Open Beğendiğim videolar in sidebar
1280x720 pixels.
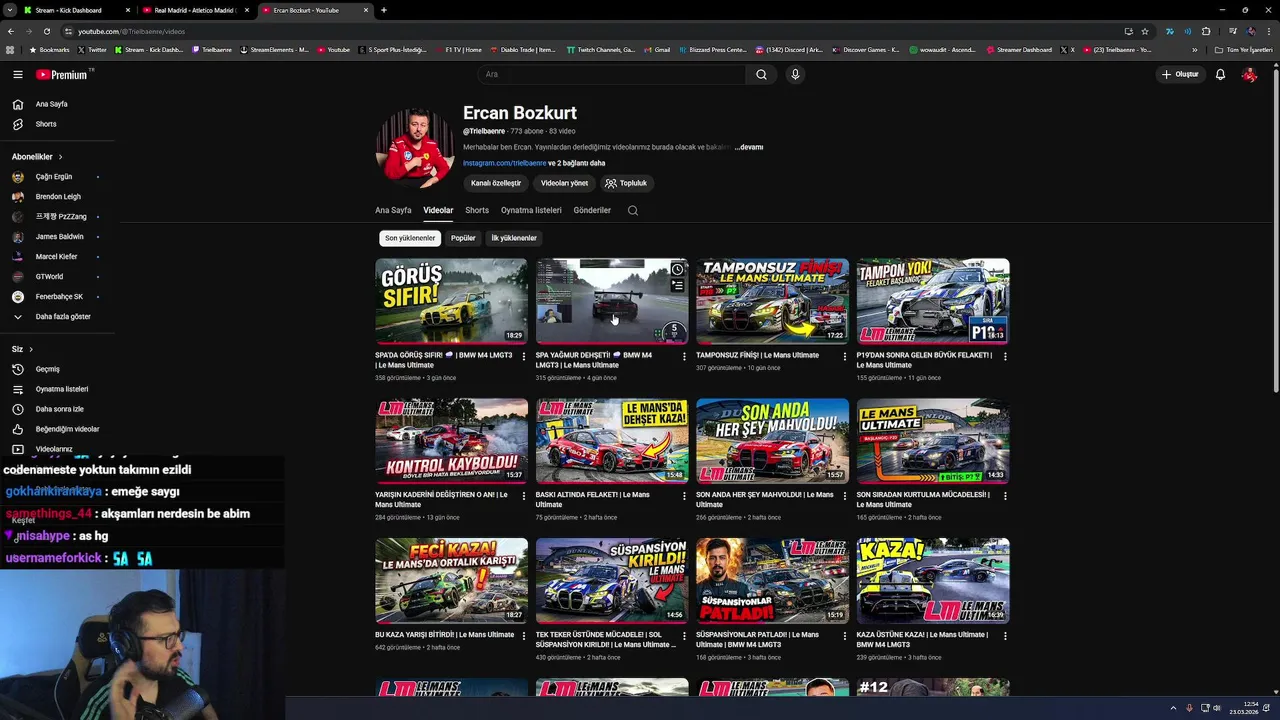(x=67, y=429)
